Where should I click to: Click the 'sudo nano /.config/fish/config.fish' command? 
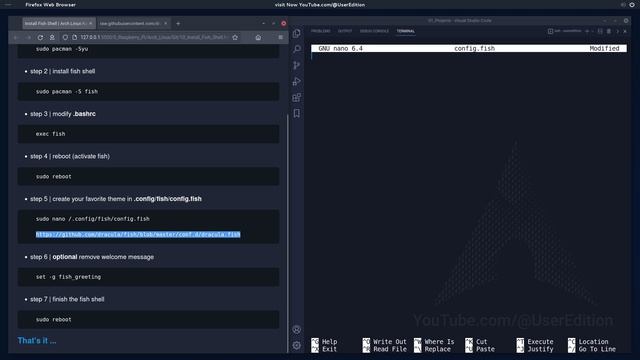tap(93, 219)
